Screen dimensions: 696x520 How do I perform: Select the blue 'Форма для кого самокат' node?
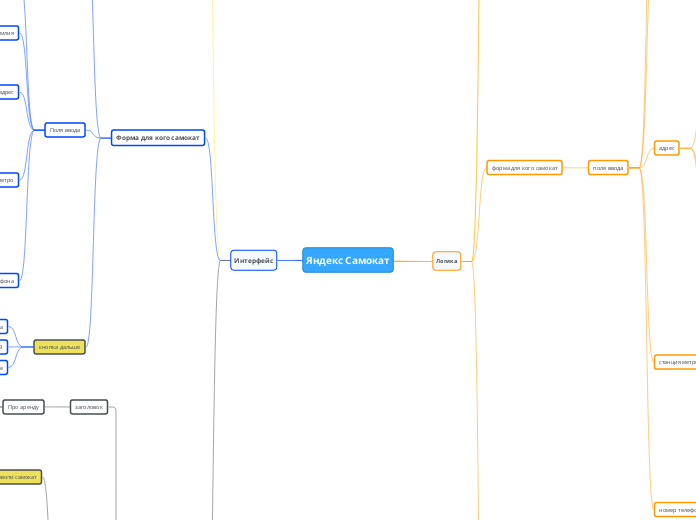click(x=158, y=138)
